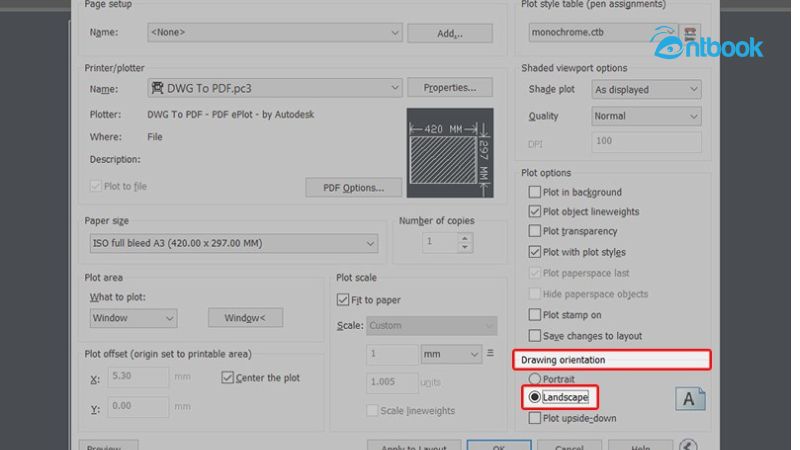Open the Quality dropdown
This screenshot has height=450, width=800.
pos(646,116)
